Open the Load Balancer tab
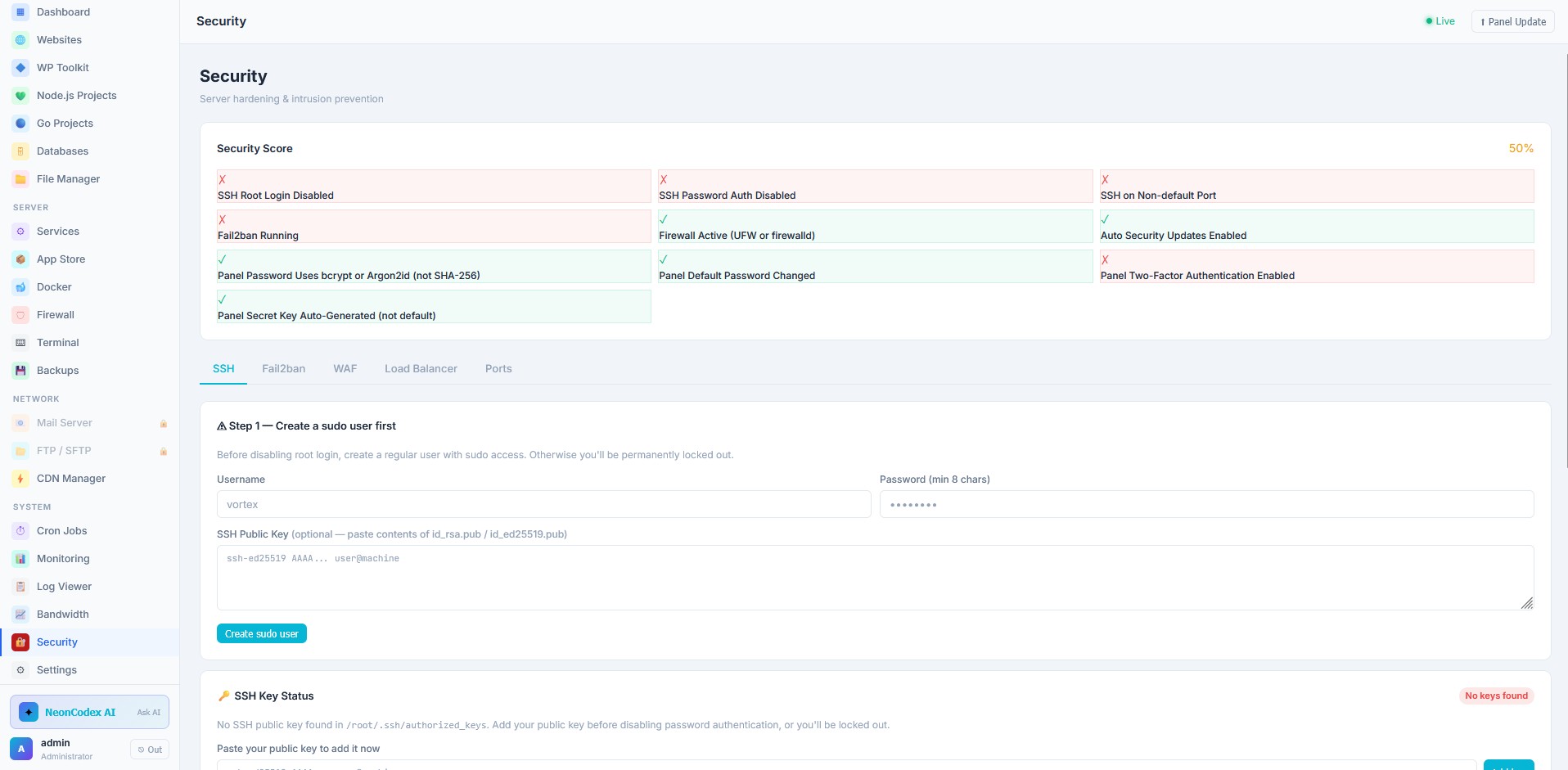Viewport: 1568px width, 770px height. pyautogui.click(x=421, y=369)
